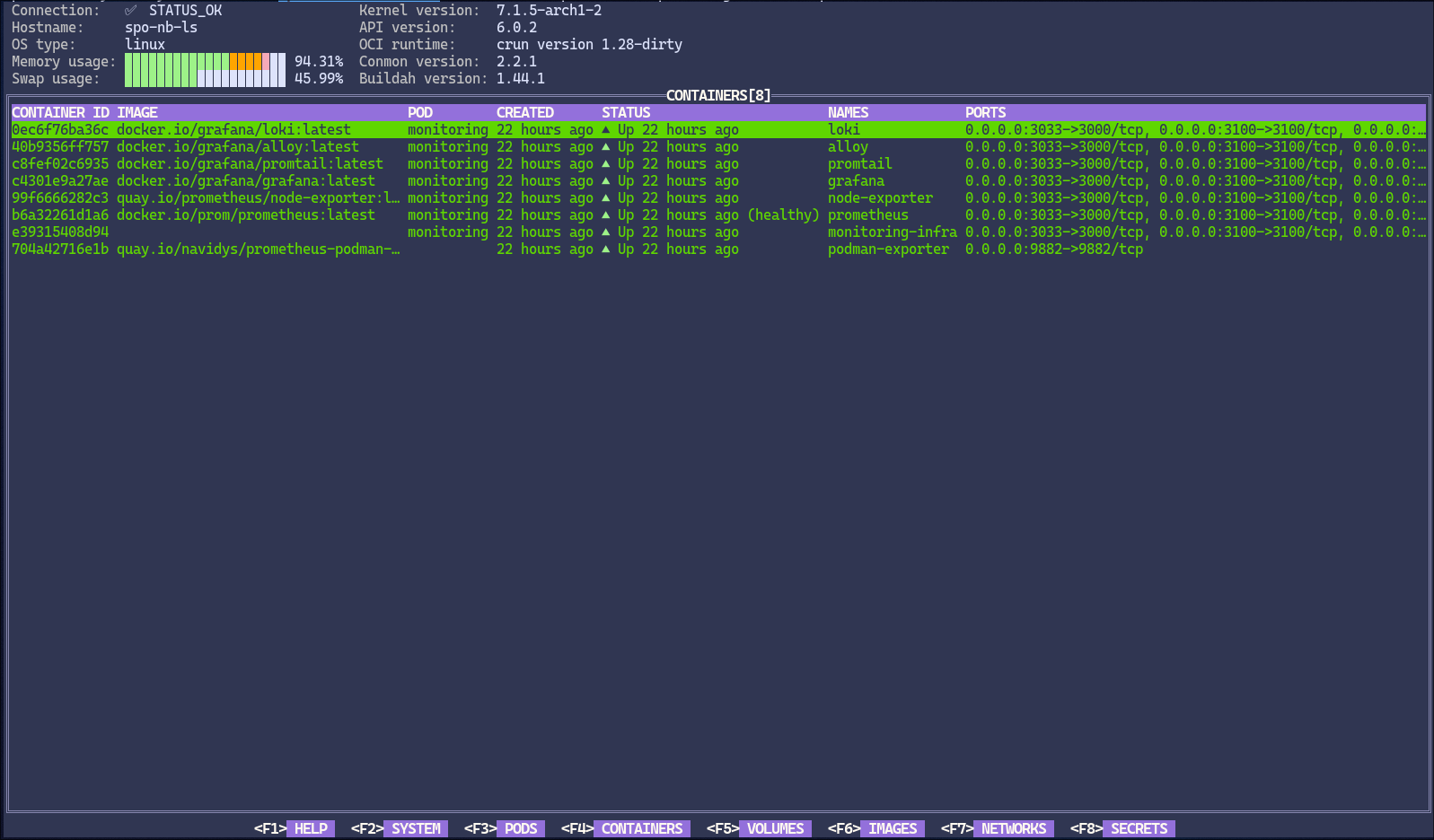
Task: Click the quay.io/prometheus/node-exporter image
Action: [259, 197]
